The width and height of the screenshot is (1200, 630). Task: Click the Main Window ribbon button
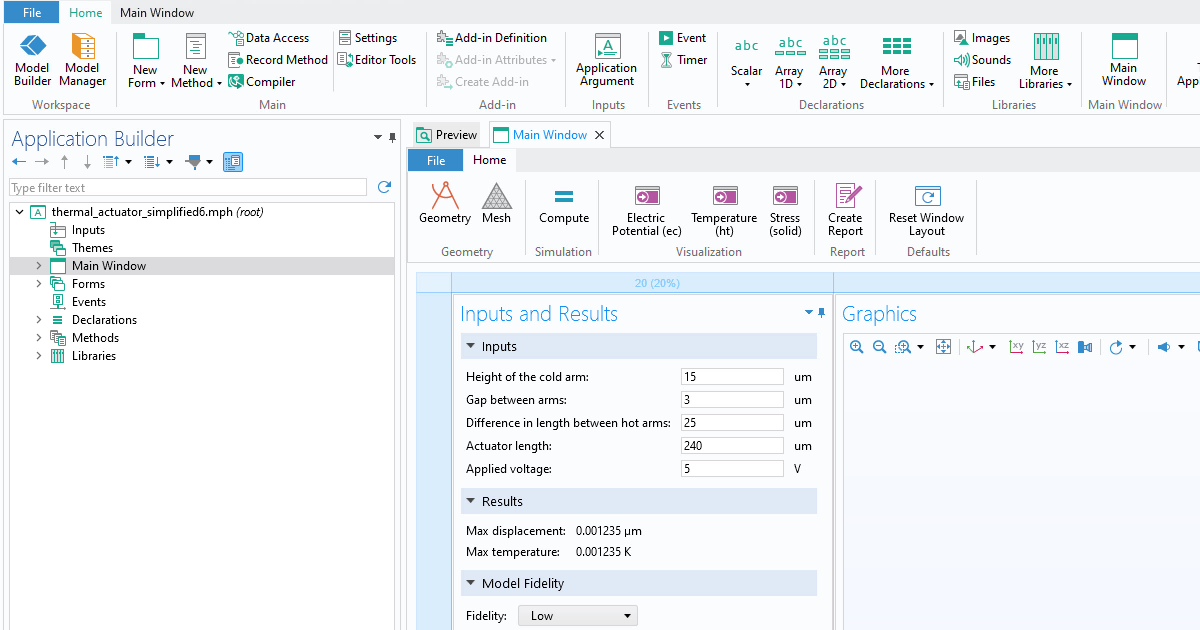[1124, 60]
